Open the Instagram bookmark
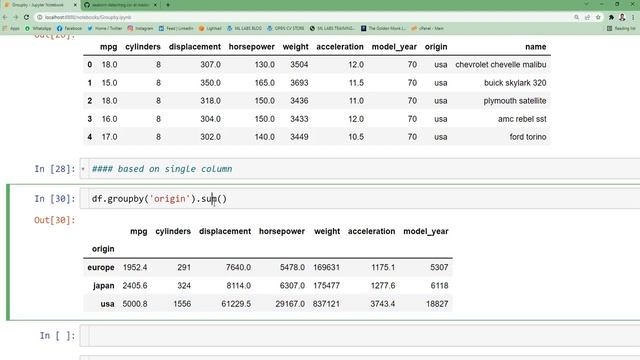The width and height of the screenshot is (640, 360). 140,28
